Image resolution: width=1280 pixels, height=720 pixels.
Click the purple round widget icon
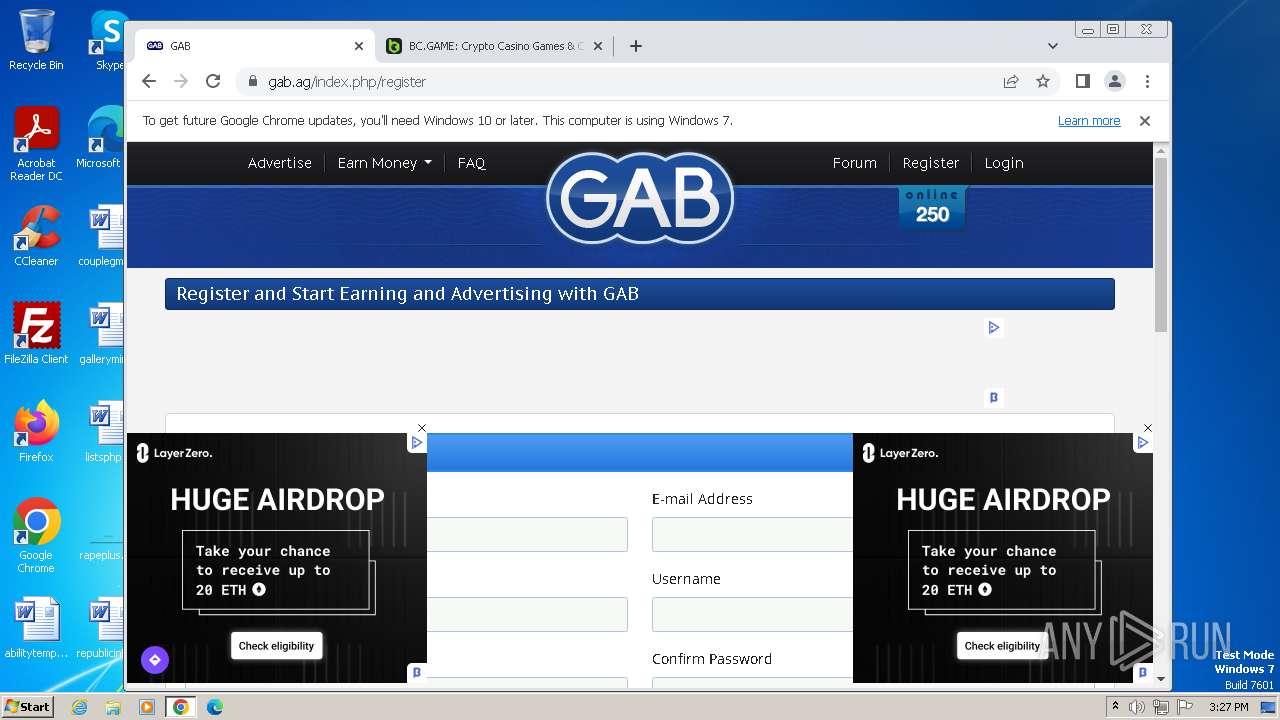[x=154, y=660]
